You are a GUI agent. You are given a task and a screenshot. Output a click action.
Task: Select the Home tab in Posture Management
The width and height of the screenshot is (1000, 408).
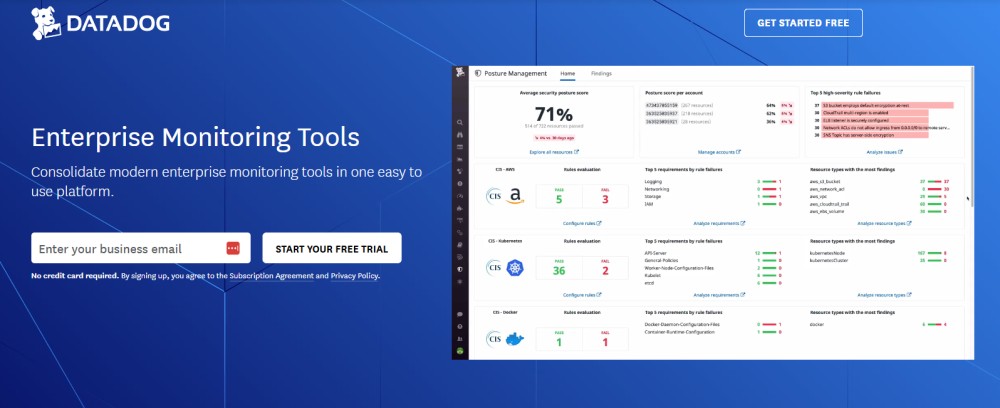click(x=567, y=73)
